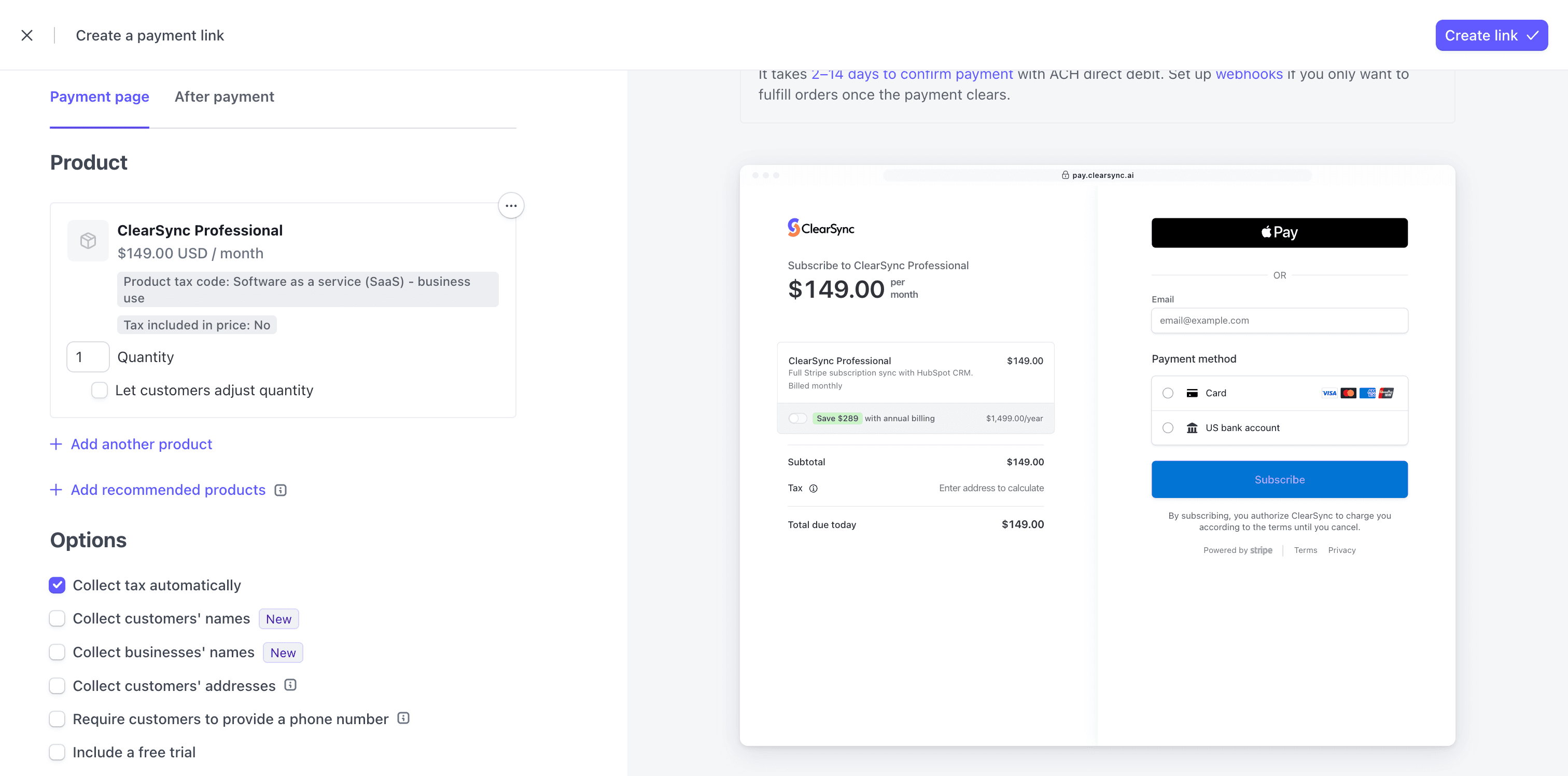Screen dimensions: 1568x776
Task: Open the Create link dropdown arrow
Action: 1533,35
